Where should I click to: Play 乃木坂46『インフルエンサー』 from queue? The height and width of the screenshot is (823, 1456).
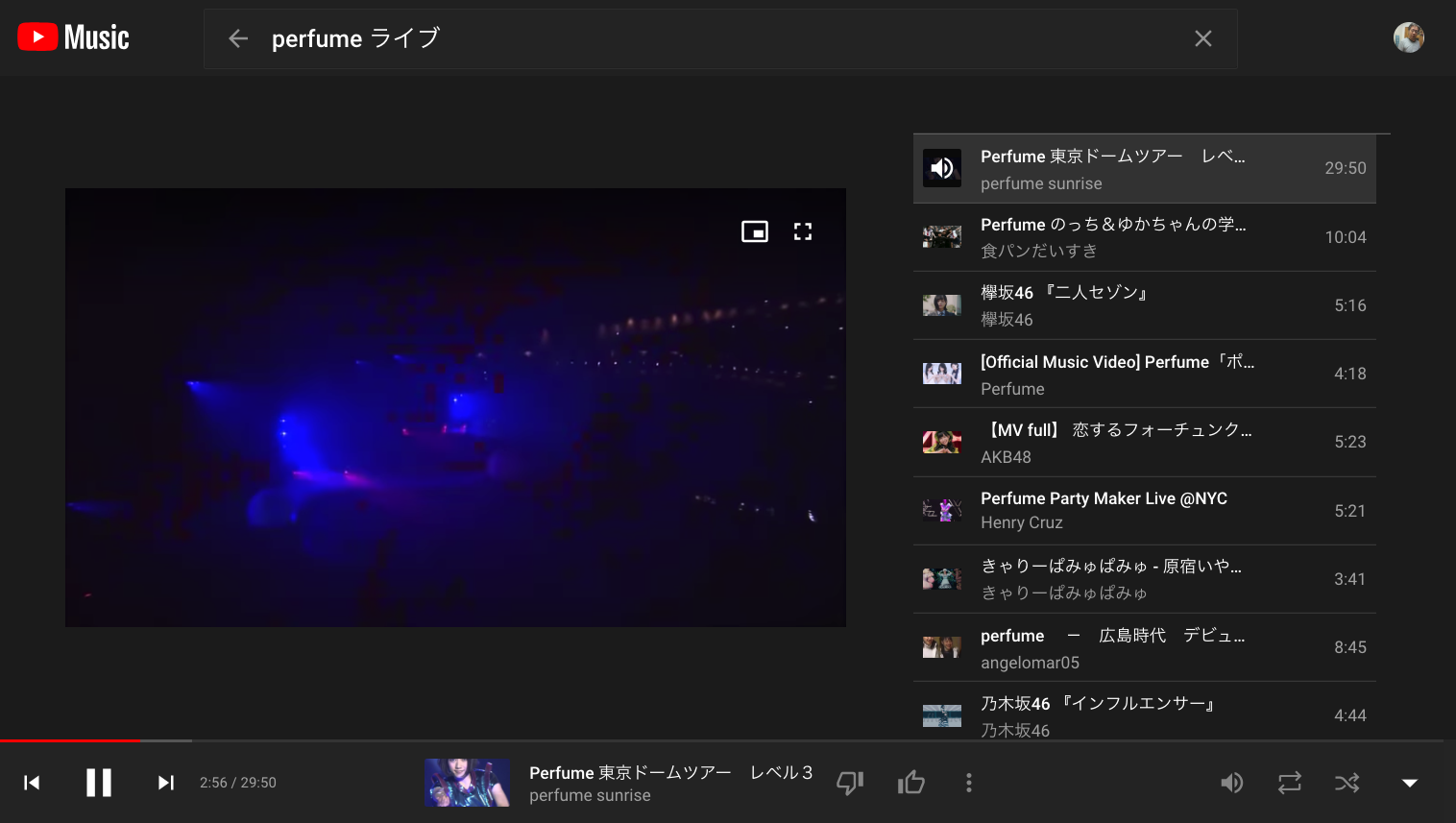point(1144,712)
